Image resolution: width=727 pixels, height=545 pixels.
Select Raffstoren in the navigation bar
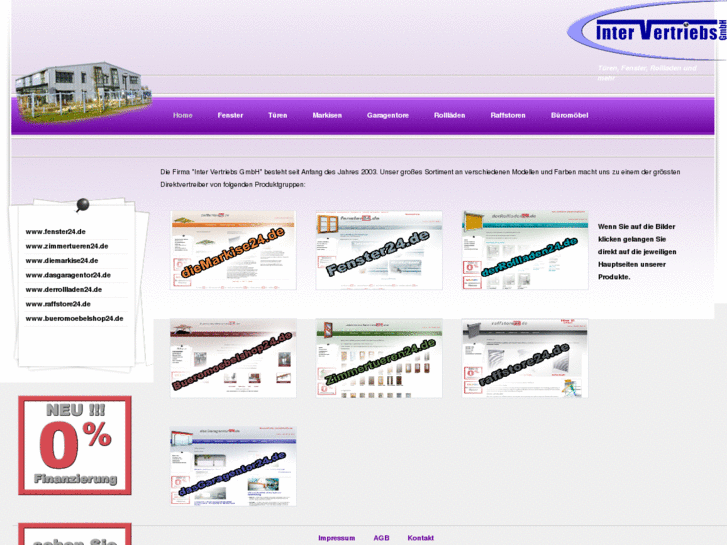tap(508, 115)
